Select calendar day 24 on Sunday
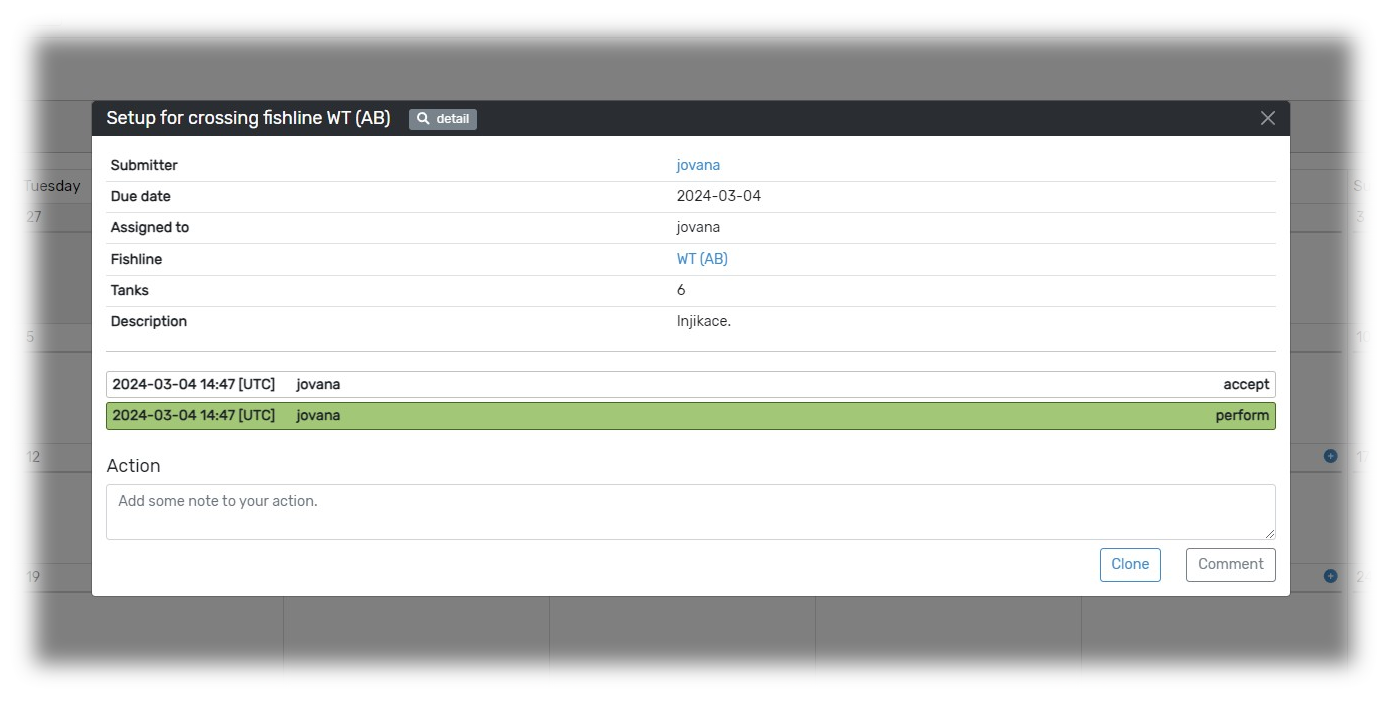Viewport: 1392px width, 705px height. click(x=1363, y=620)
